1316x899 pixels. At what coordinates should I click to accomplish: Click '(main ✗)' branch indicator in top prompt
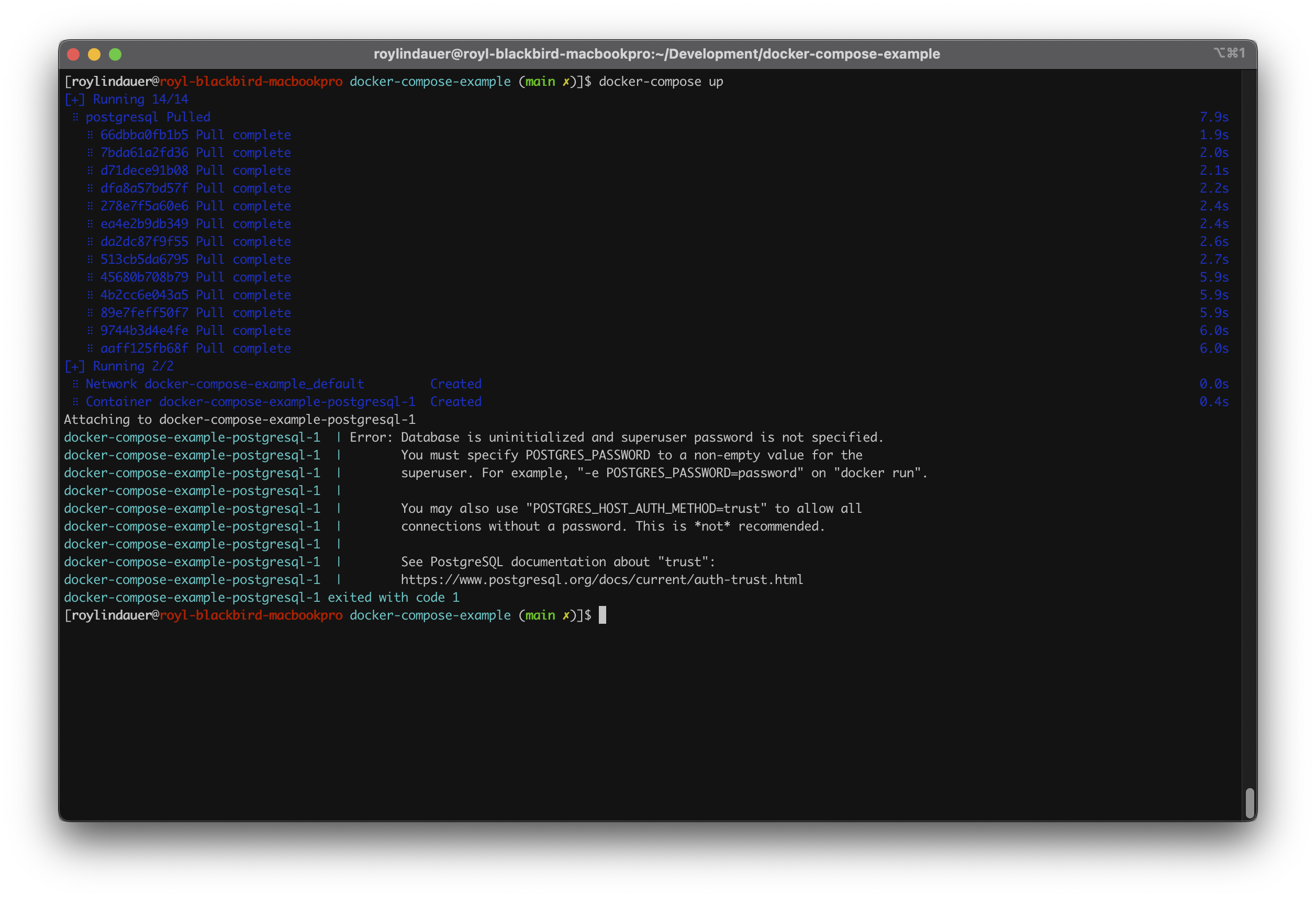(547, 82)
